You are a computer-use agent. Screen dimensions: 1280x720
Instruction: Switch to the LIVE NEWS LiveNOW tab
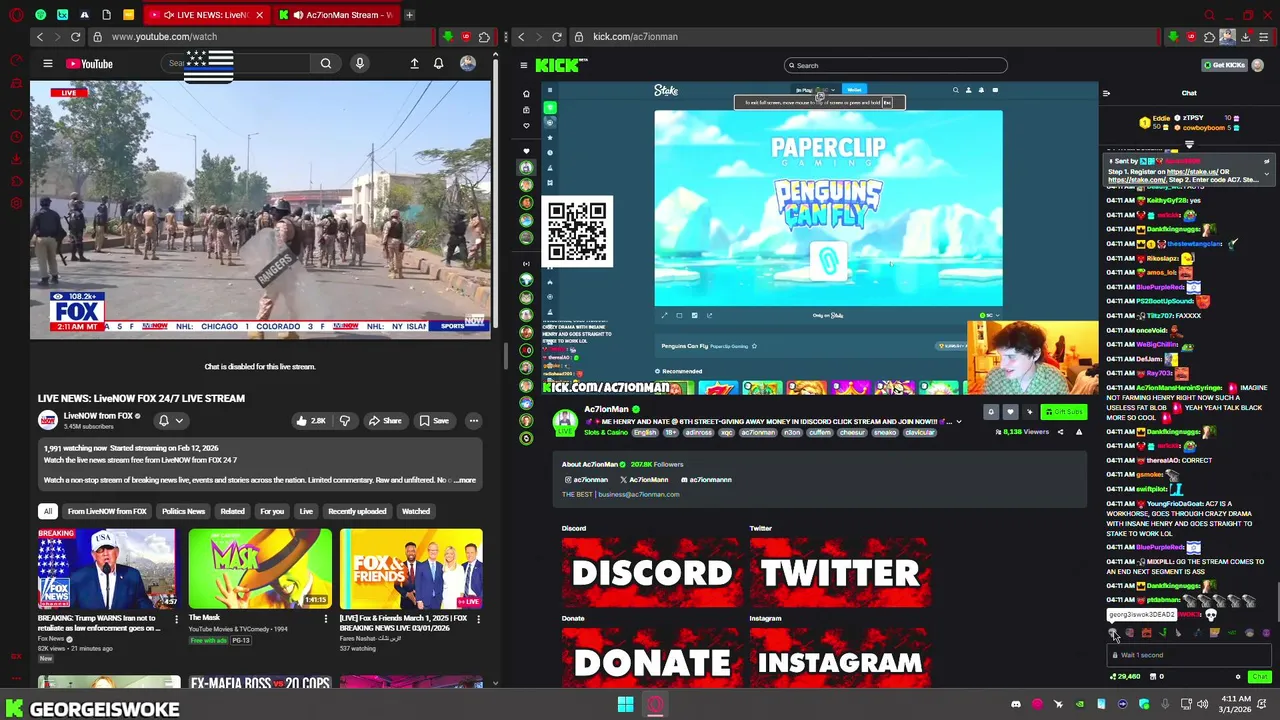point(205,15)
